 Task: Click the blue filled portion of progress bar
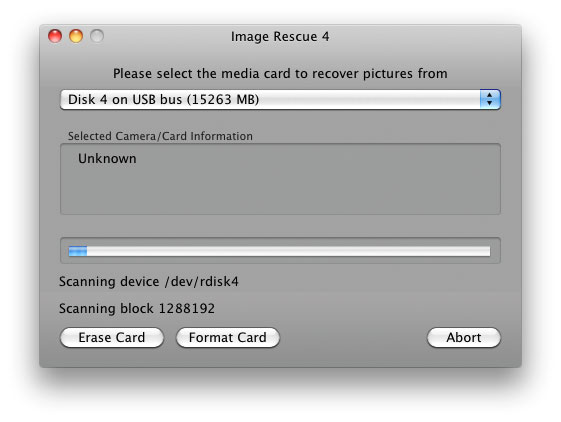click(x=78, y=251)
